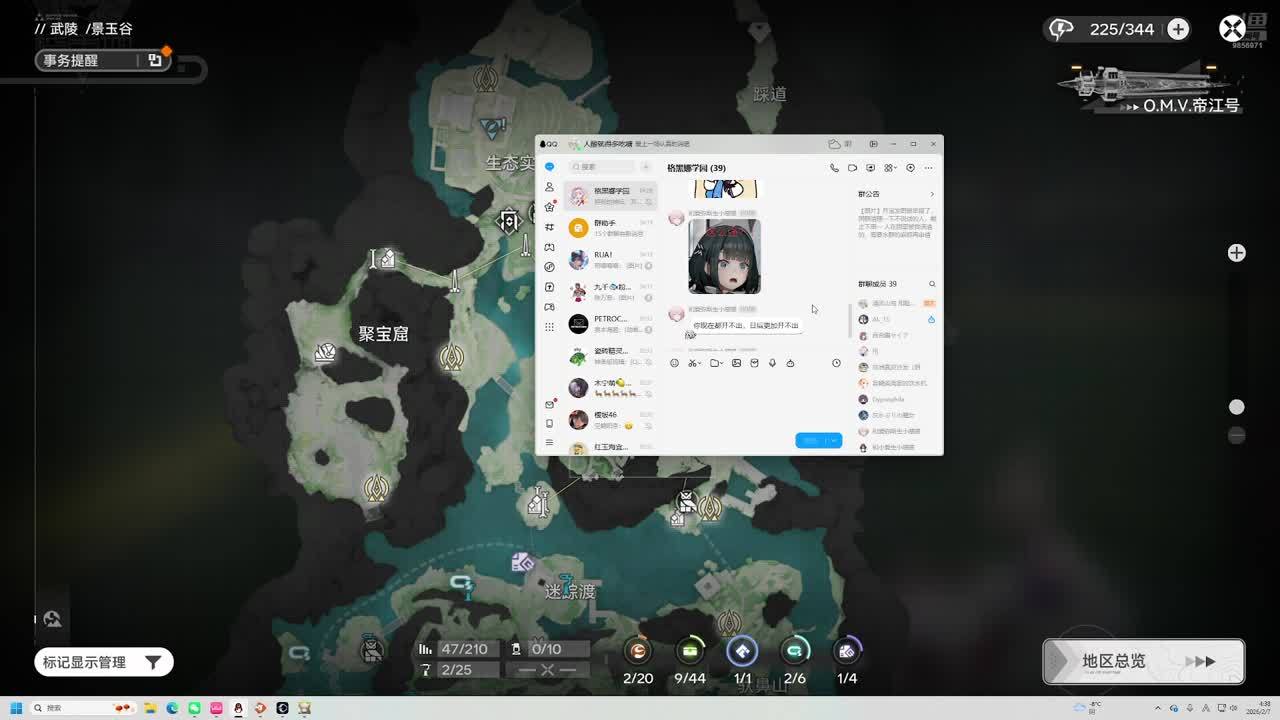The height and width of the screenshot is (720, 1280).
Task: Open the screenshot scissors tool dropdown
Action: (694, 363)
